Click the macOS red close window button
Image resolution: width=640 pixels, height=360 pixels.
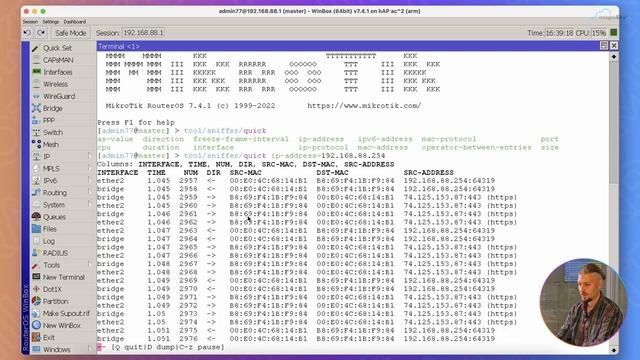[x=26, y=11]
